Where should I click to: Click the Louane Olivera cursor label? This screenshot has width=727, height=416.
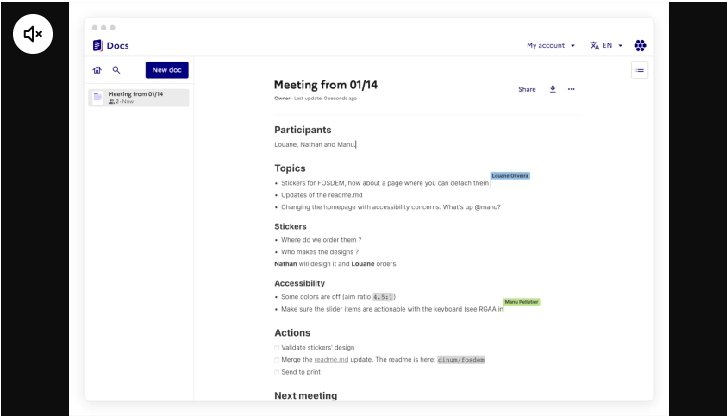pos(510,176)
